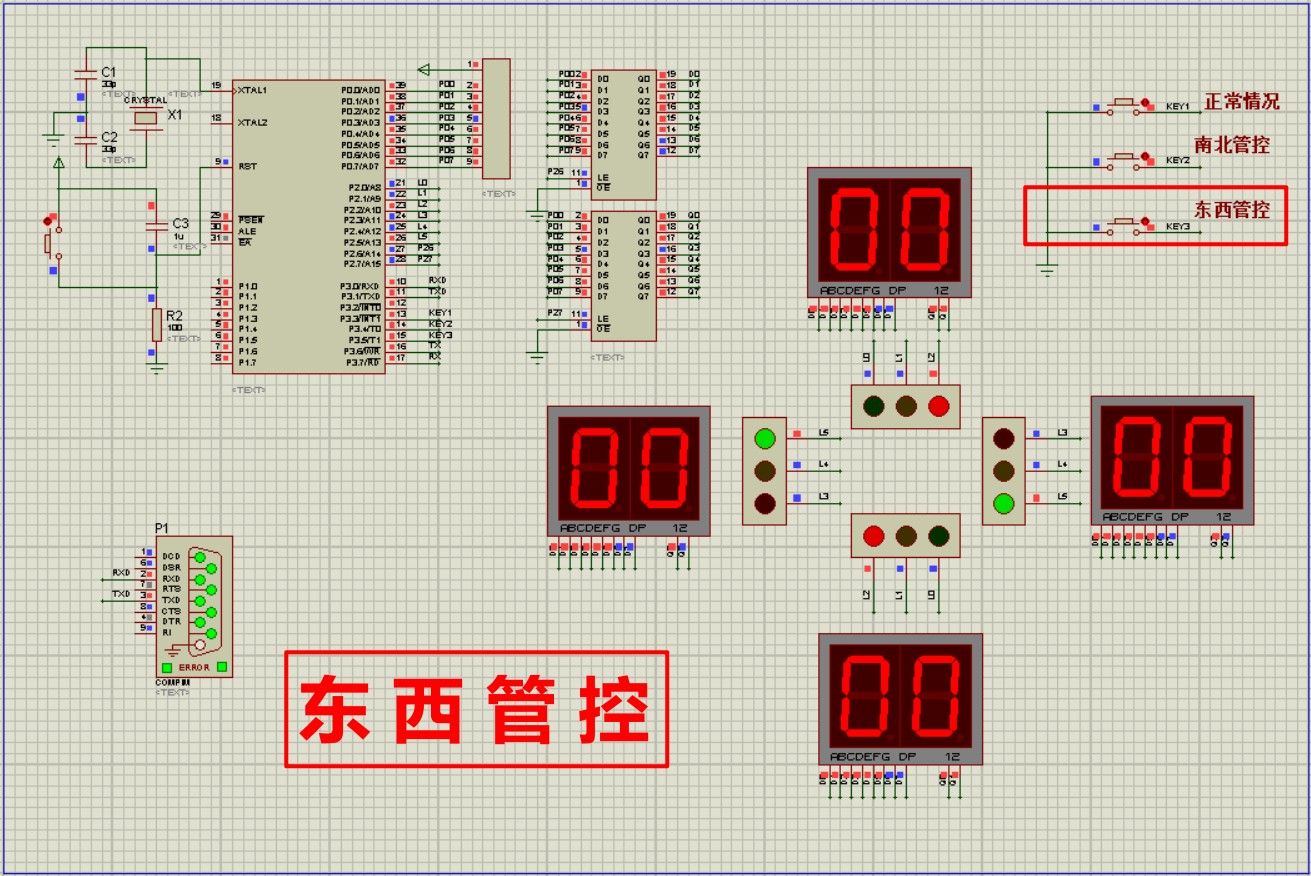The width and height of the screenshot is (1311, 876).
Task: Click the power arrow terminal above resistor pack
Action: point(424,69)
